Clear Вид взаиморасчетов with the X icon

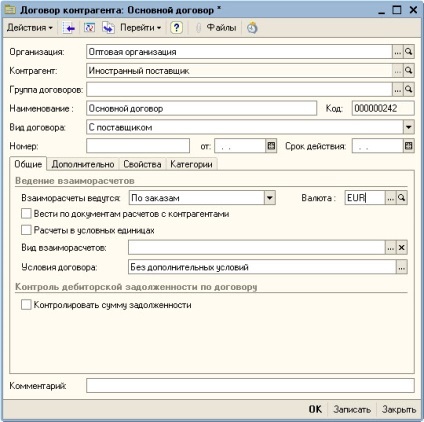click(x=402, y=248)
